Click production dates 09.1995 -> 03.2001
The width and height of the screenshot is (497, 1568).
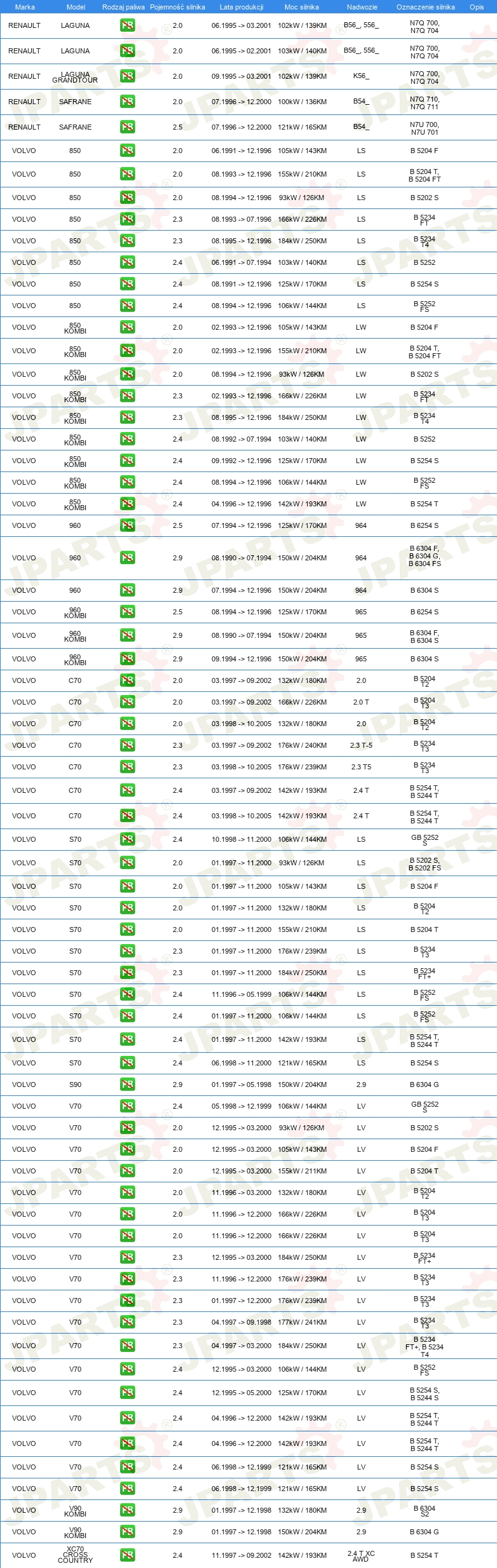pyautogui.click(x=242, y=76)
